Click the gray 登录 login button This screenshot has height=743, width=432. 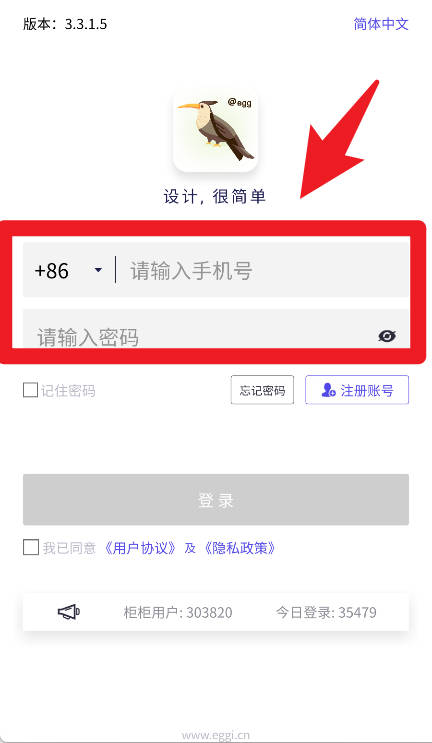click(216, 499)
